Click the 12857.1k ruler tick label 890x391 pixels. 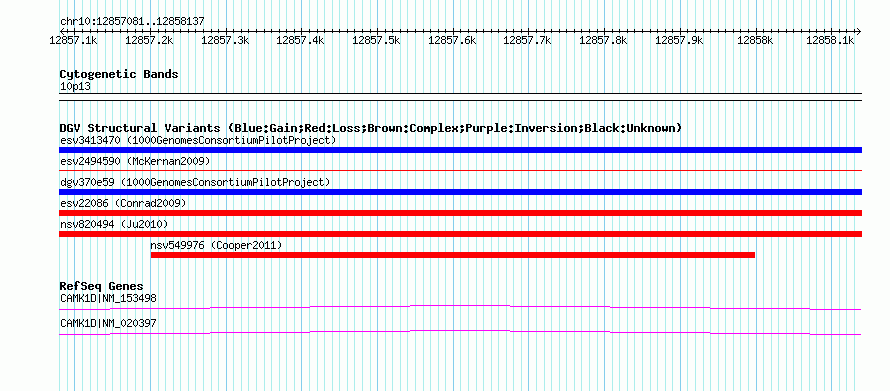74,40
